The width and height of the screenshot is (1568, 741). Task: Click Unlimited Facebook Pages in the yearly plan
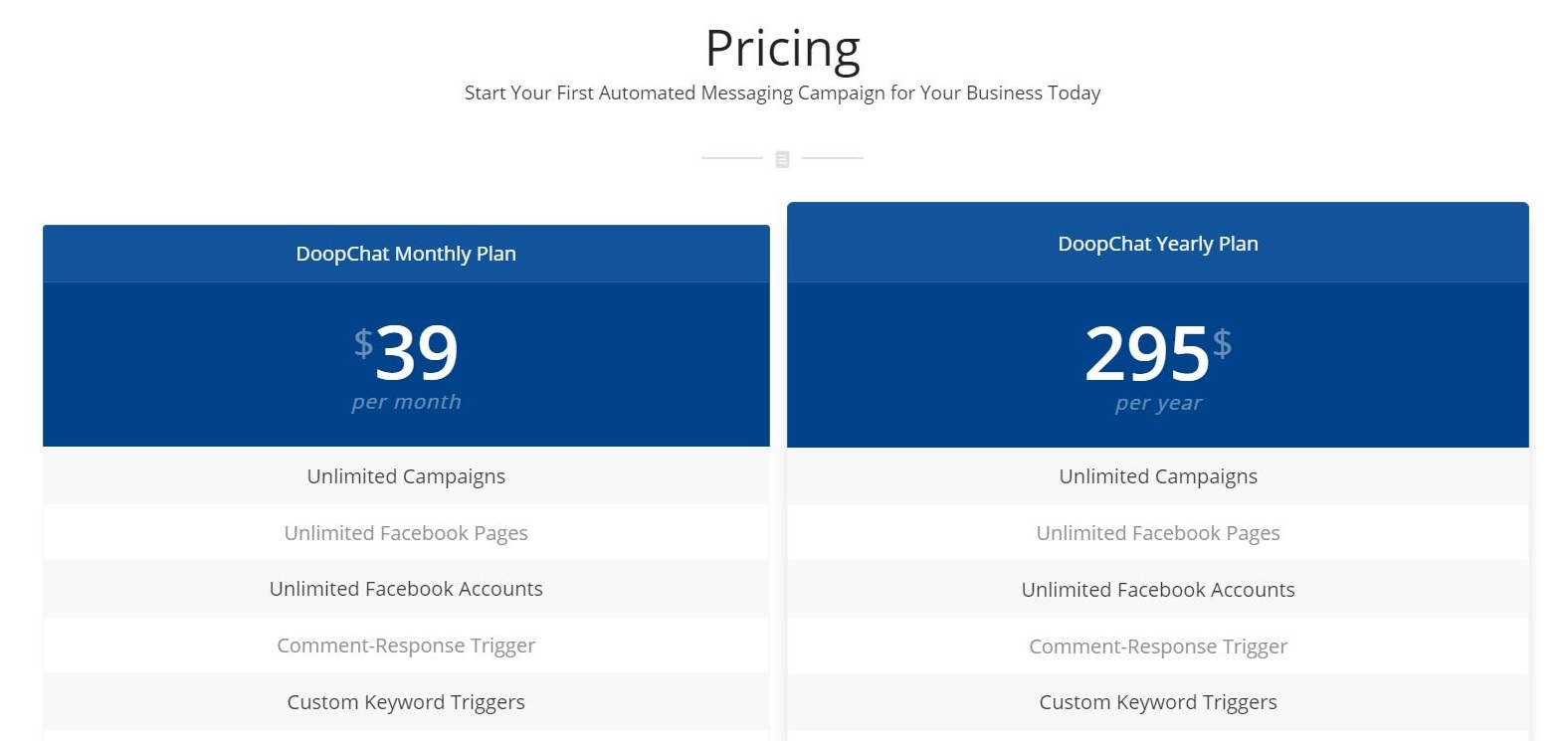[1158, 533]
